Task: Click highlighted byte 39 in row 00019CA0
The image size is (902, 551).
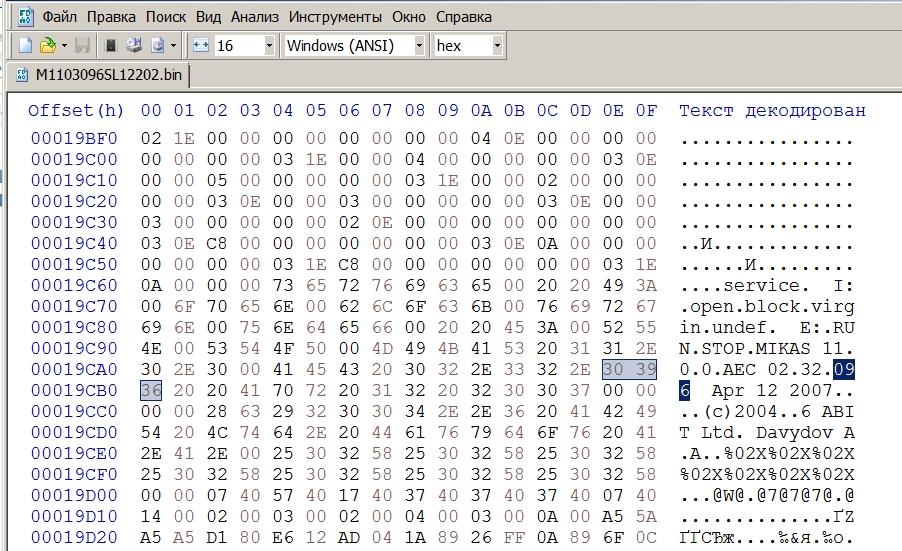Action: 646,369
